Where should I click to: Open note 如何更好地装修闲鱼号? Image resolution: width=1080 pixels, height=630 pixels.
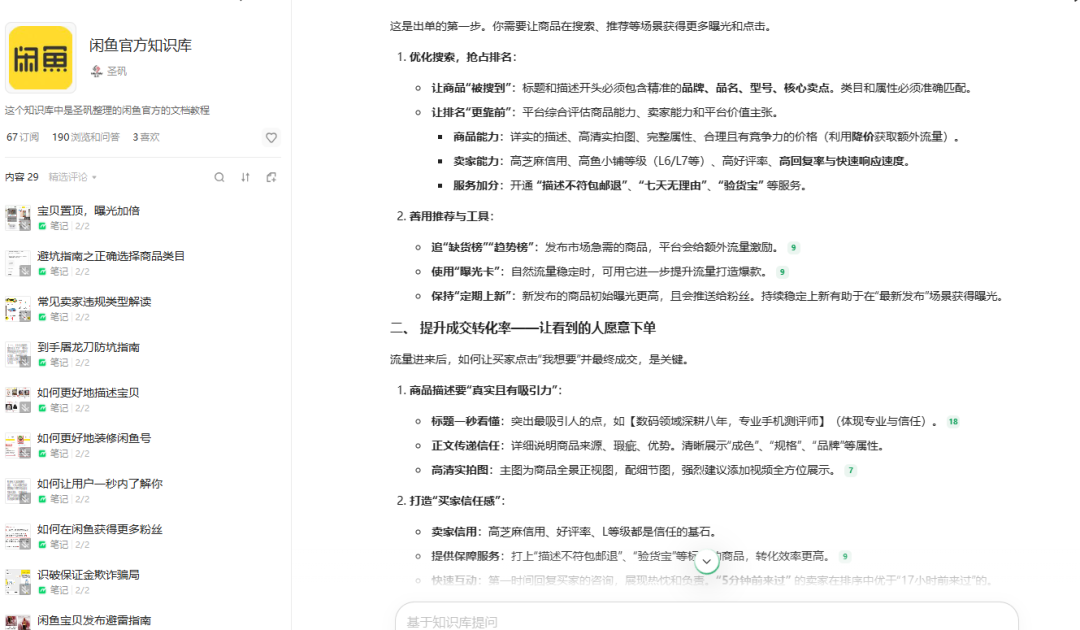94,438
